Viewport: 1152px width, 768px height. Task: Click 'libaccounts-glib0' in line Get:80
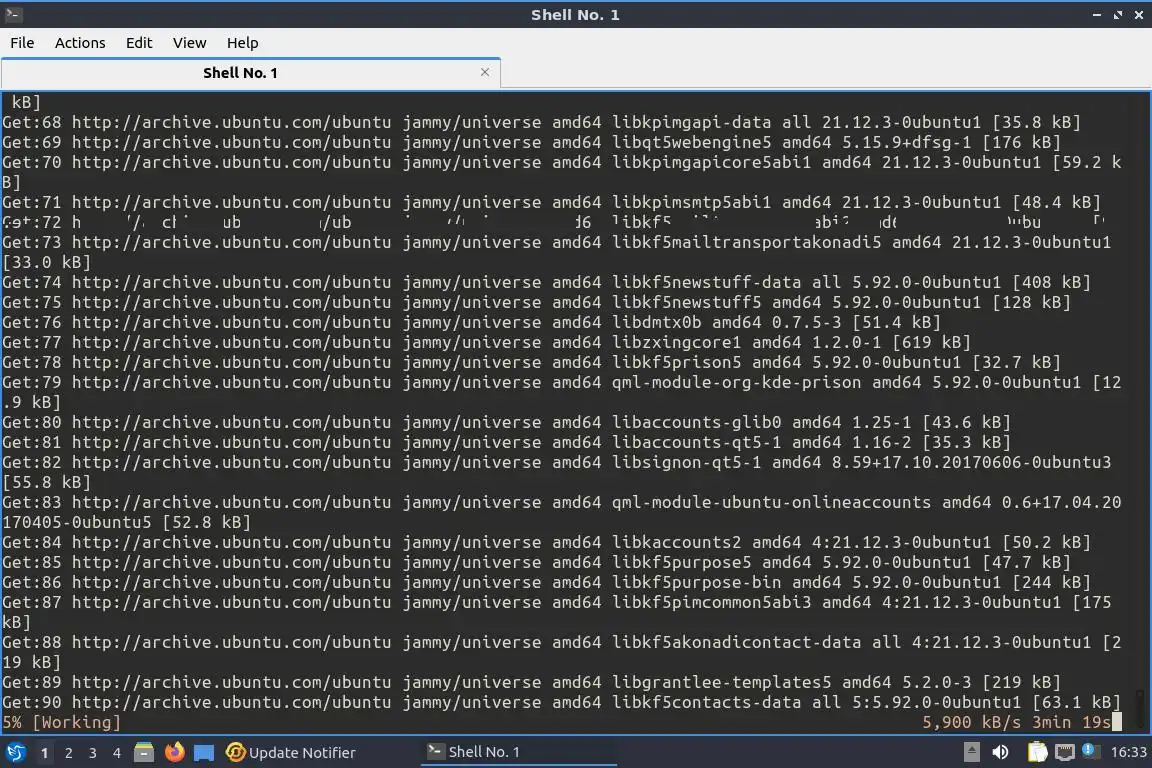point(696,423)
